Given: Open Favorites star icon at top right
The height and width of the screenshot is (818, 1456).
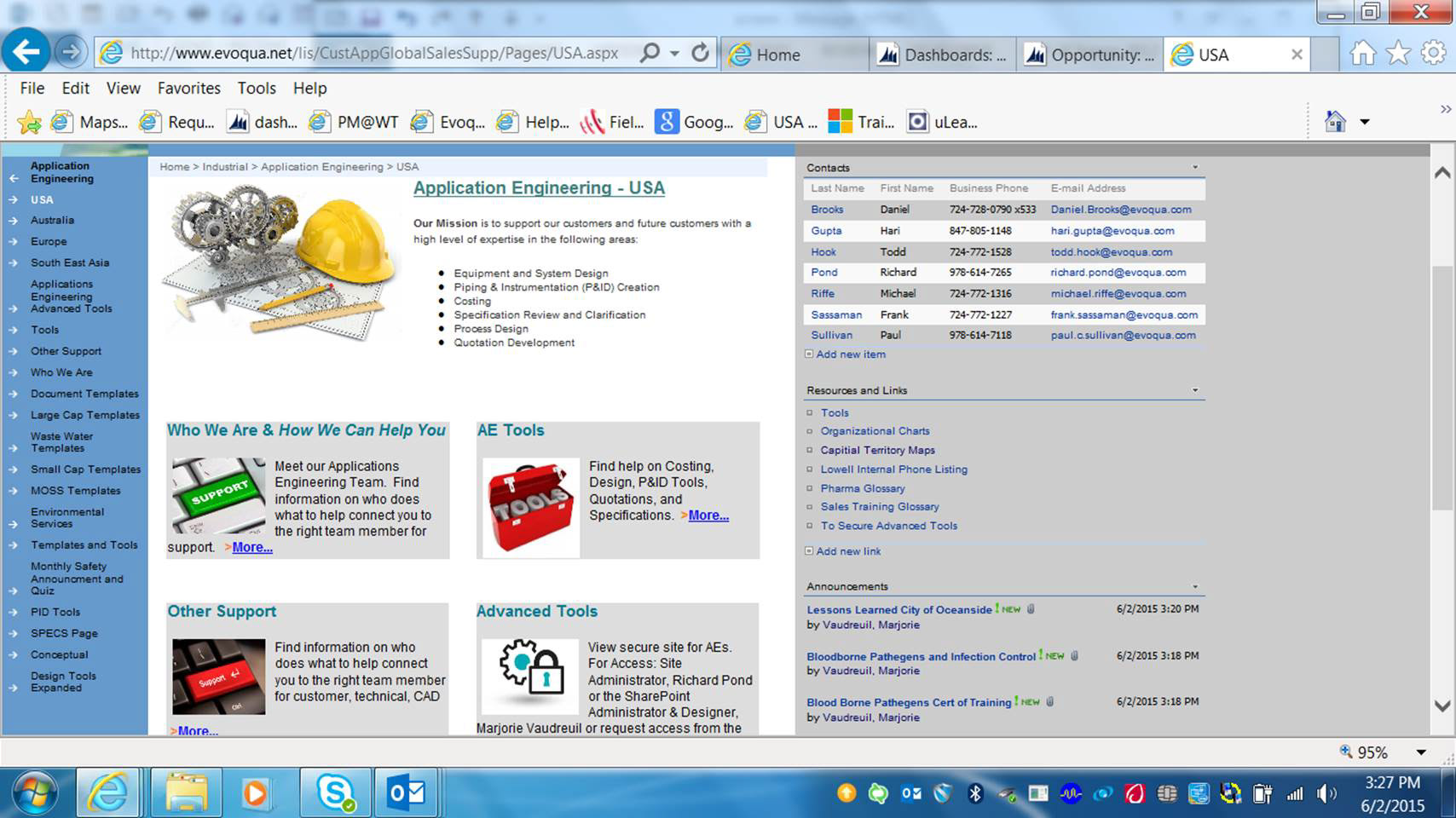Looking at the screenshot, I should 1398,54.
